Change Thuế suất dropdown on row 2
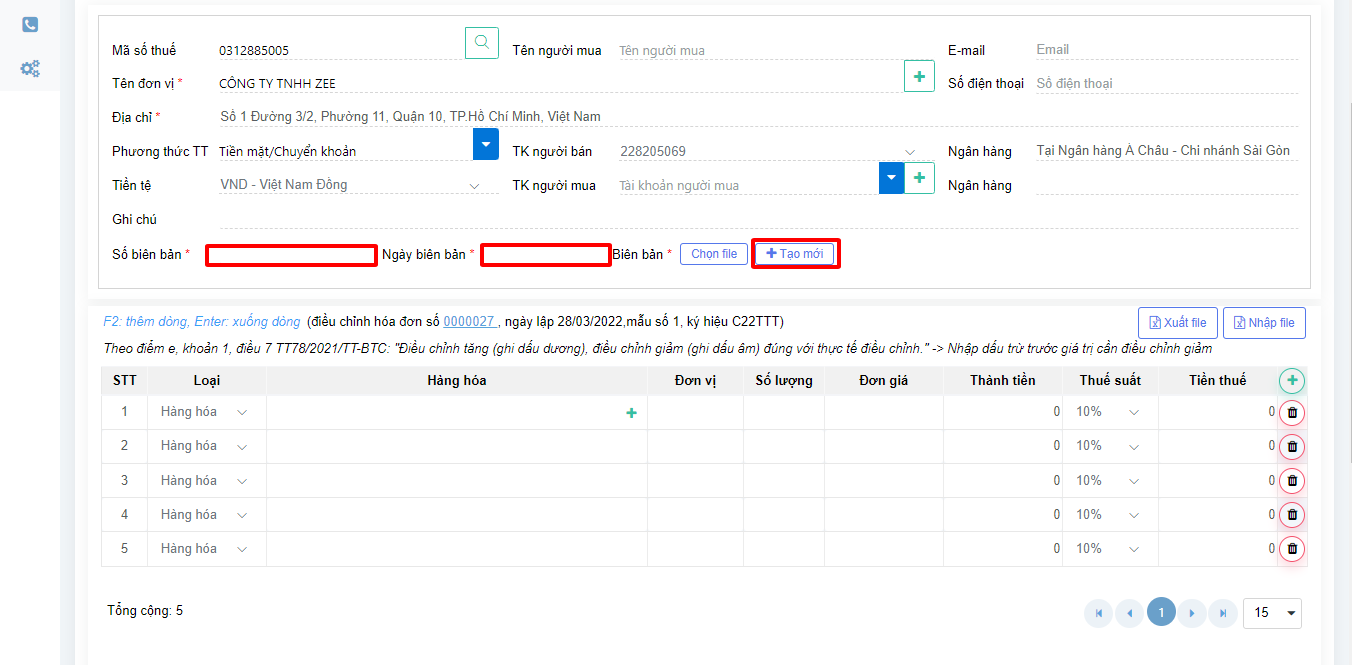The width and height of the screenshot is (1352, 665). (1133, 446)
